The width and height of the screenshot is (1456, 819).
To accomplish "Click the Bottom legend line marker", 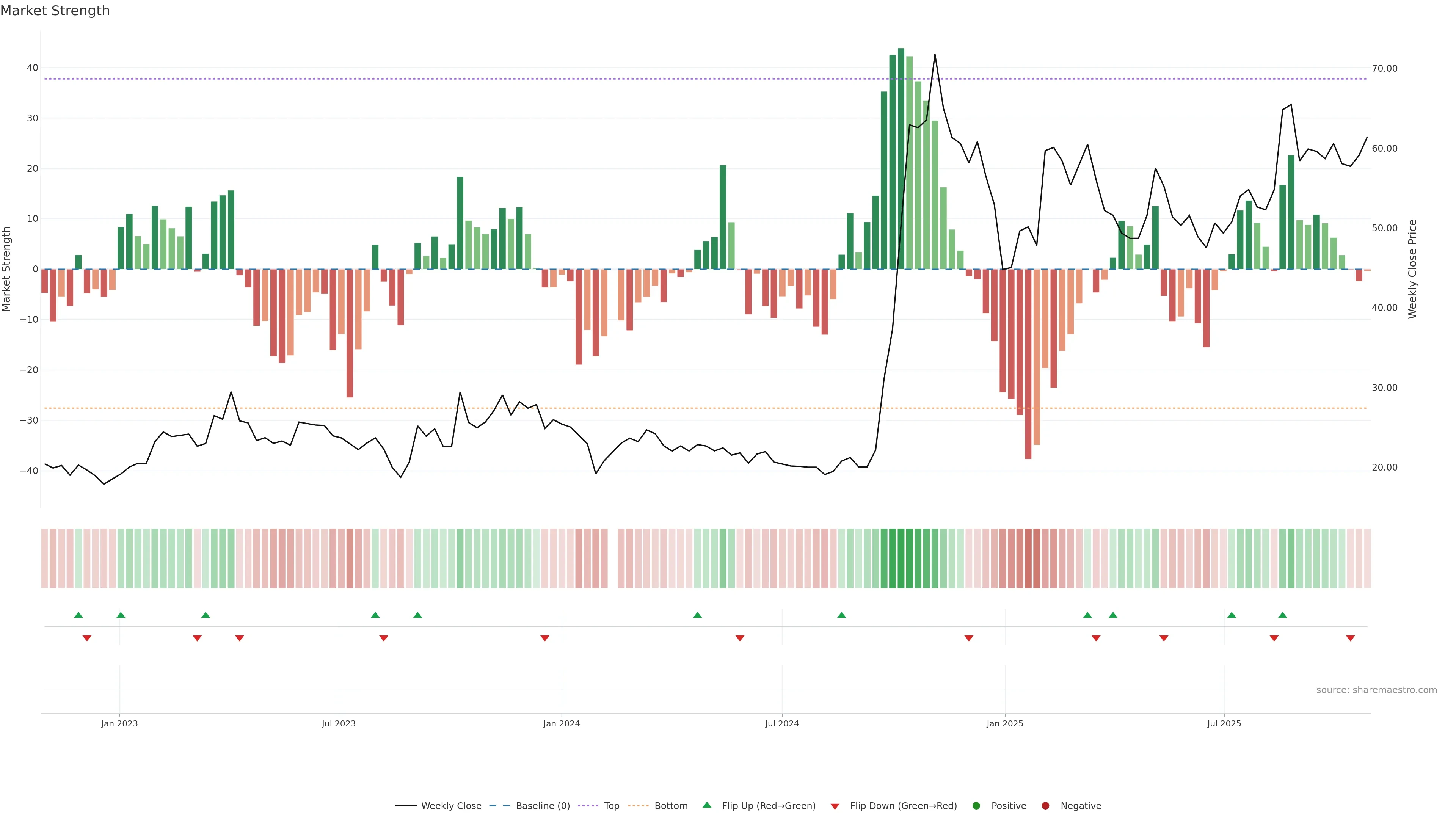I will point(638,806).
